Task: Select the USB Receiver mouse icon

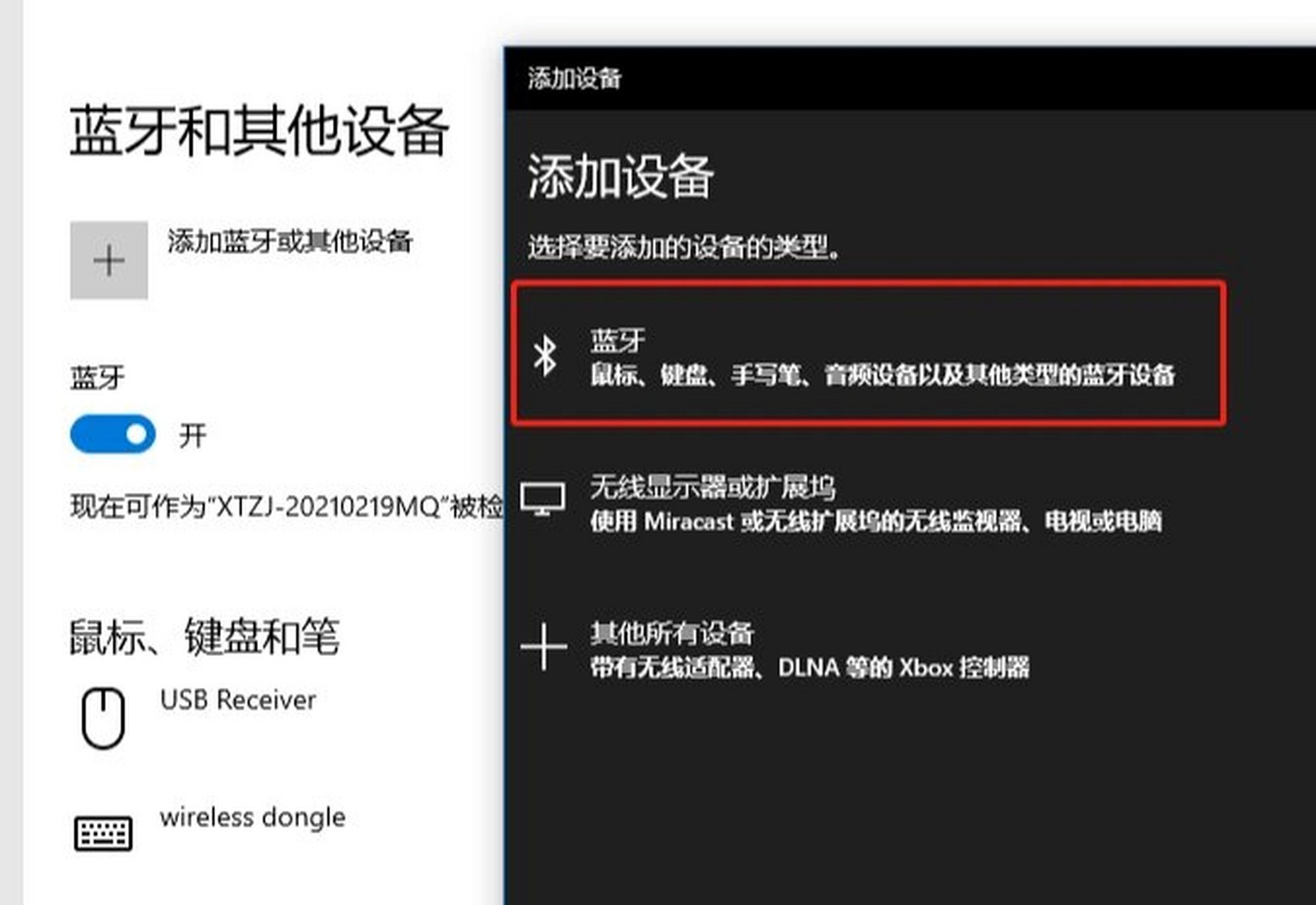Action: 103,717
